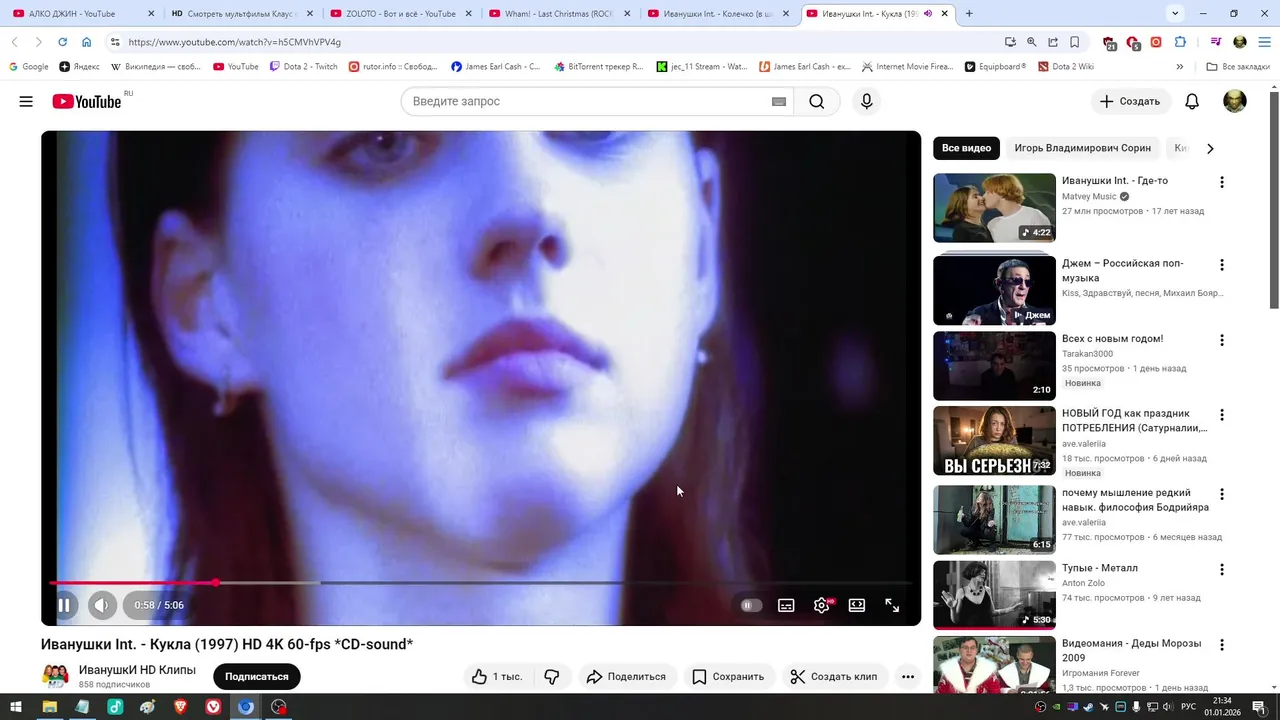
Task: Select the Игорь Владимирович Сорин chip
Action: click(x=1082, y=148)
